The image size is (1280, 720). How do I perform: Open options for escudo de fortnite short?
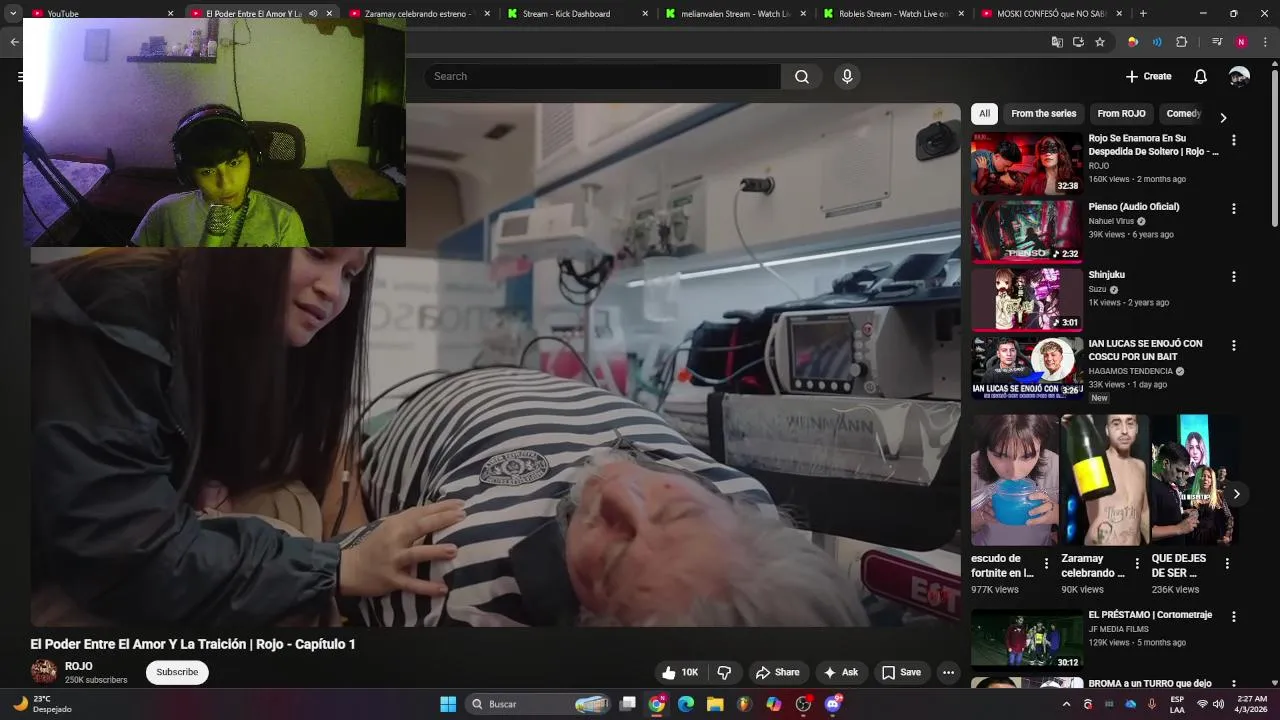click(x=1047, y=564)
